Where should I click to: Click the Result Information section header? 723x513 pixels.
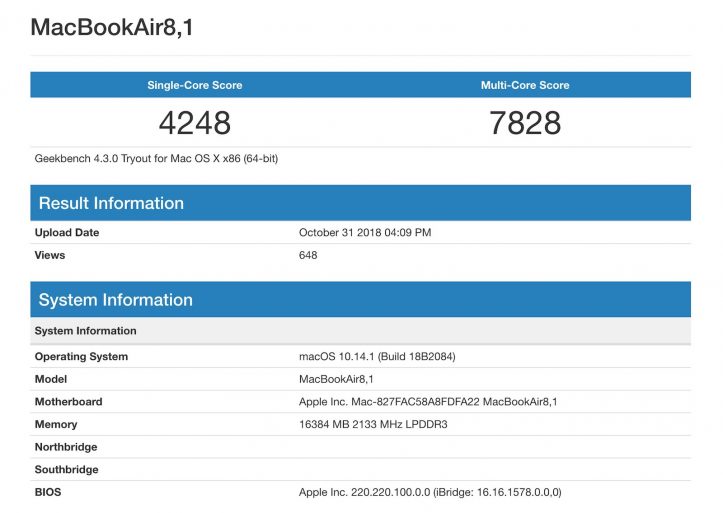point(361,203)
